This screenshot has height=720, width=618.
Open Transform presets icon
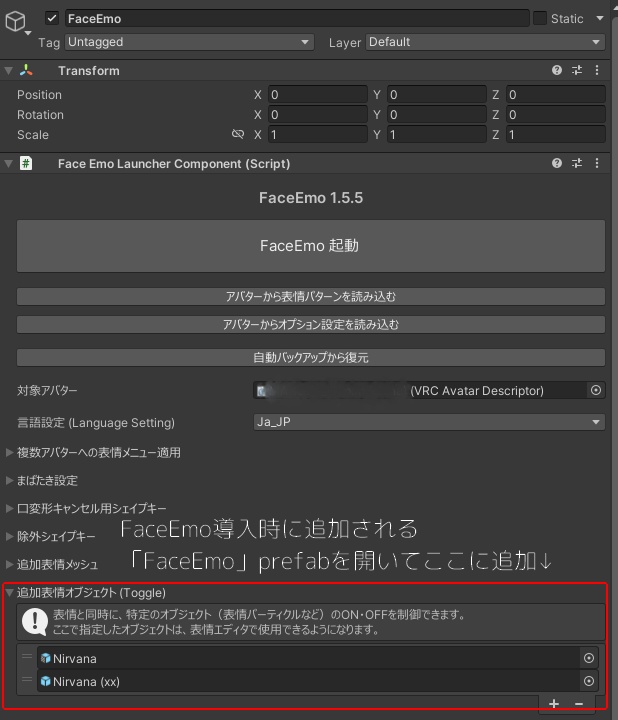577,70
